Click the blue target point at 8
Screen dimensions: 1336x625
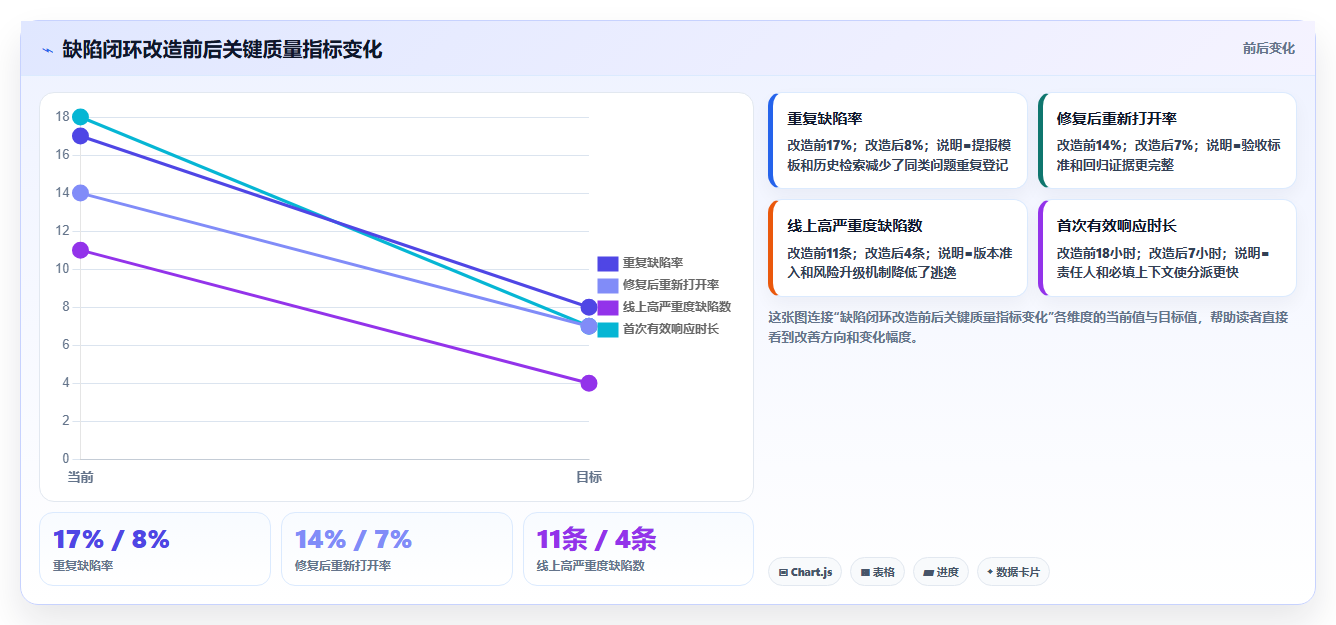[589, 307]
